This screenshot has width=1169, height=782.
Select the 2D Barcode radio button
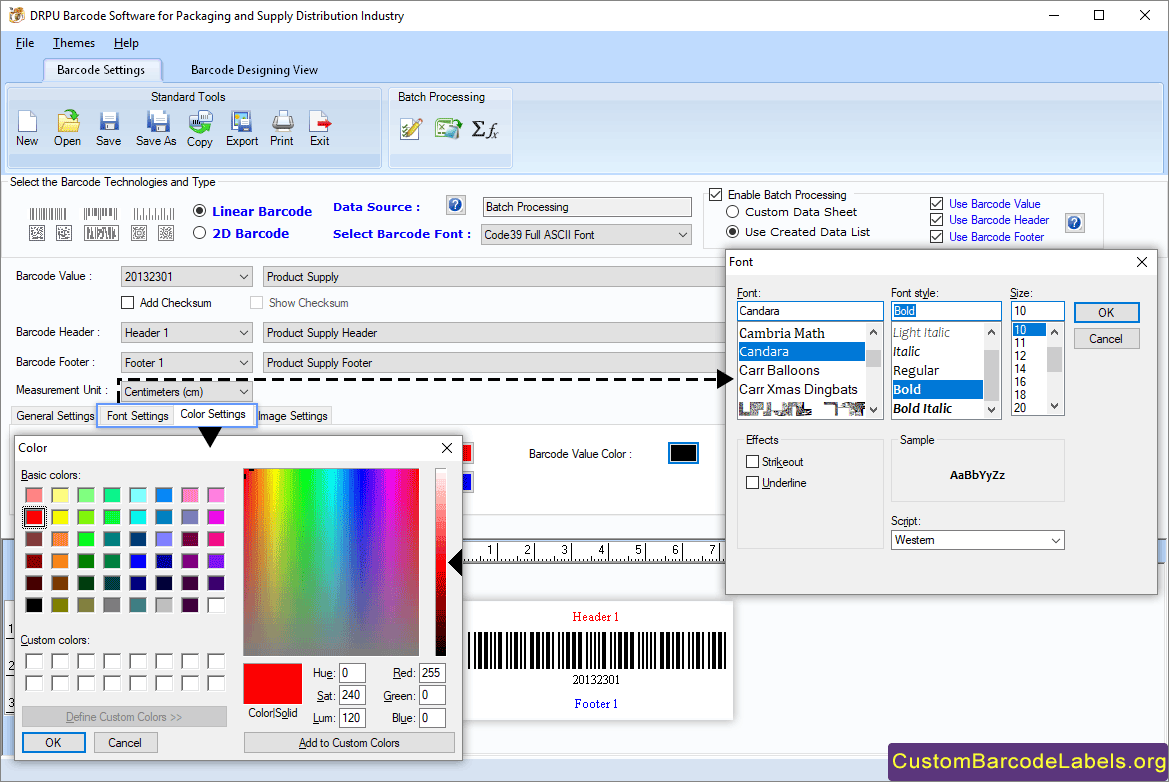[x=199, y=233]
